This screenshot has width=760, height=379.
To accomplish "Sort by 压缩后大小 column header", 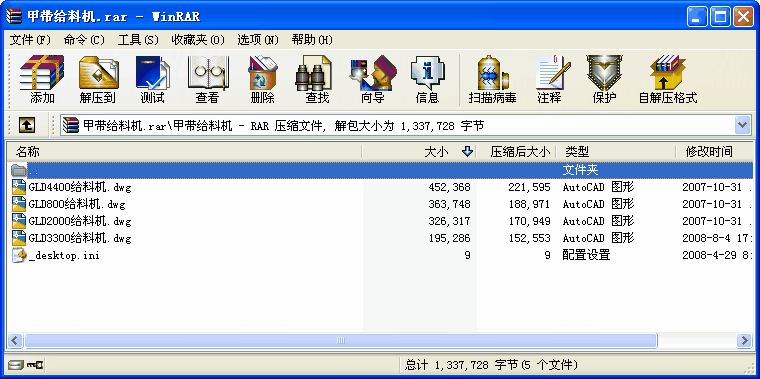I will pyautogui.click(x=516, y=152).
